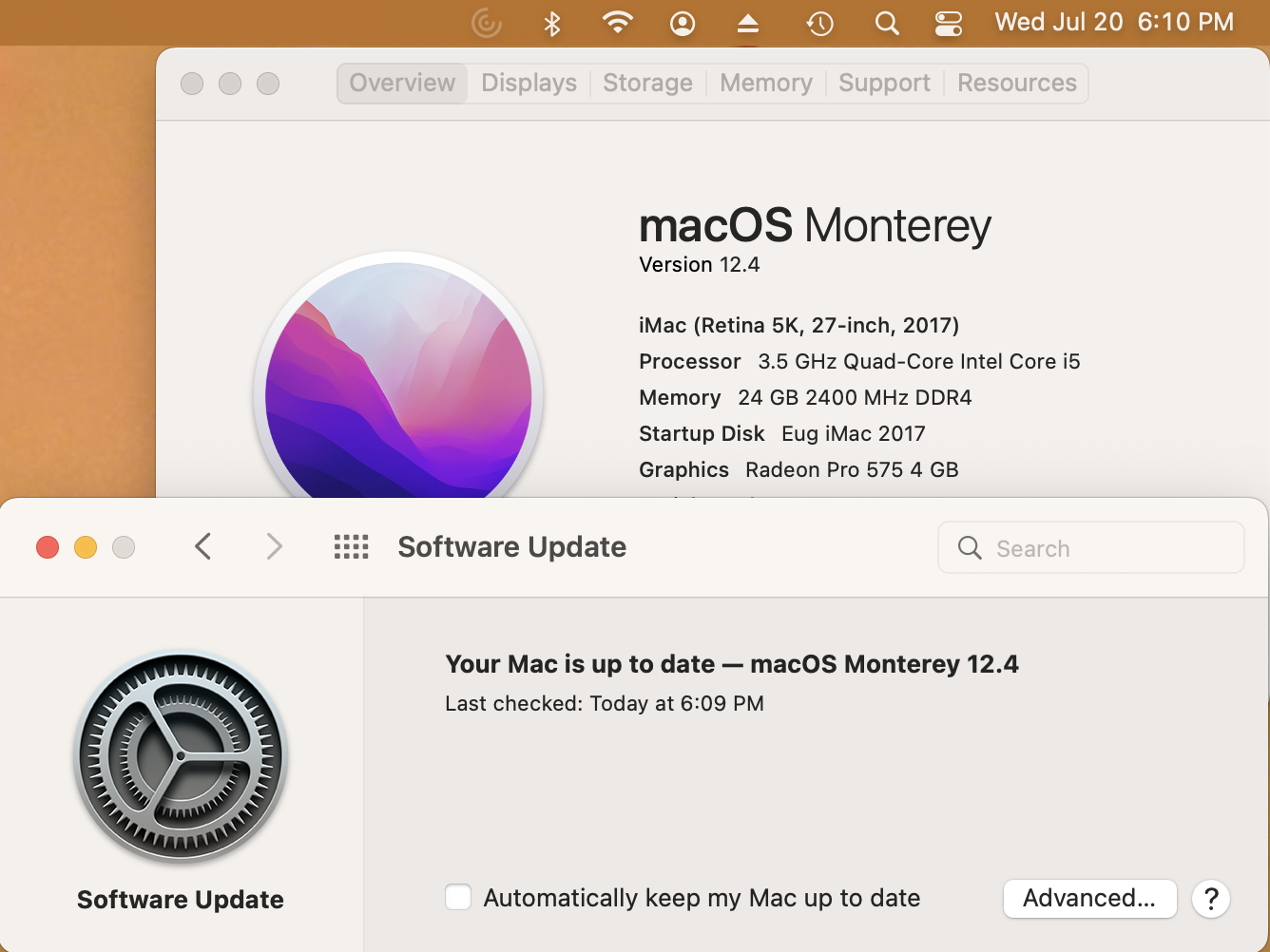Switch to the Support tab
This screenshot has width=1270, height=952.
(884, 84)
